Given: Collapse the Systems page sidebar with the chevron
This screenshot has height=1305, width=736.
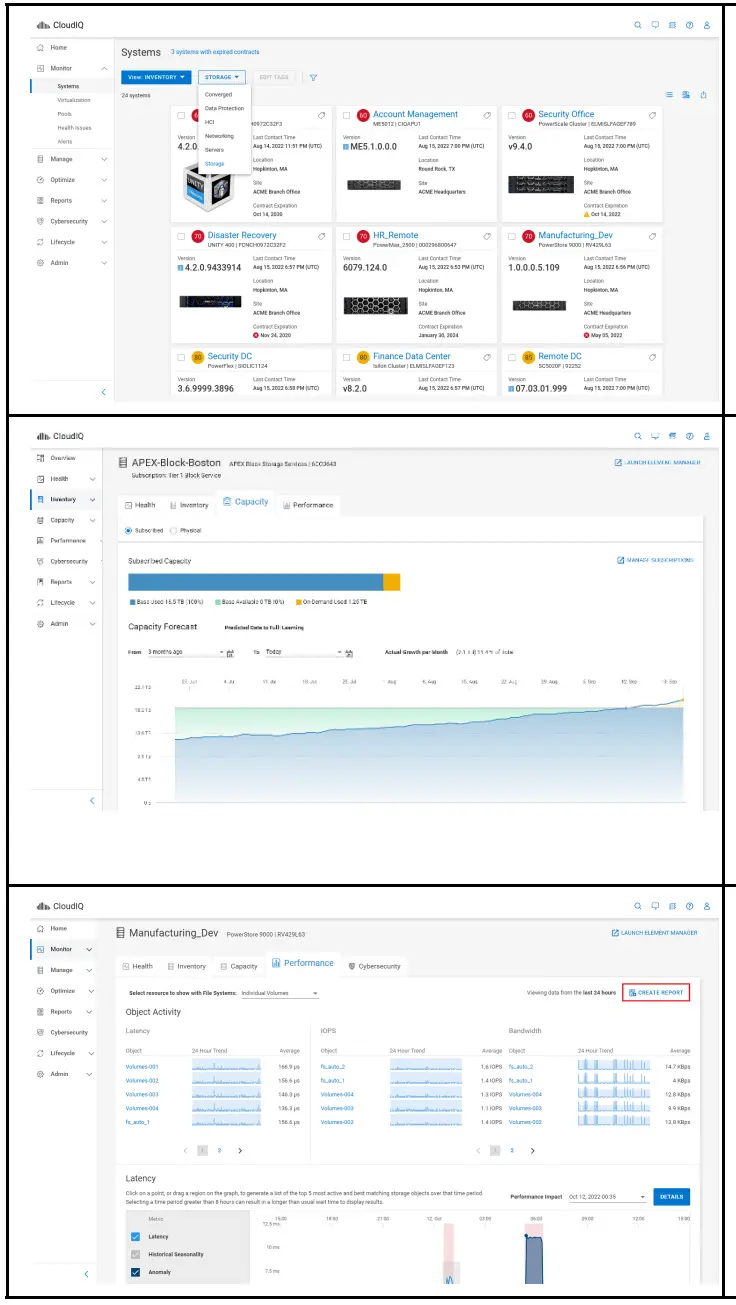Looking at the screenshot, I should [104, 392].
